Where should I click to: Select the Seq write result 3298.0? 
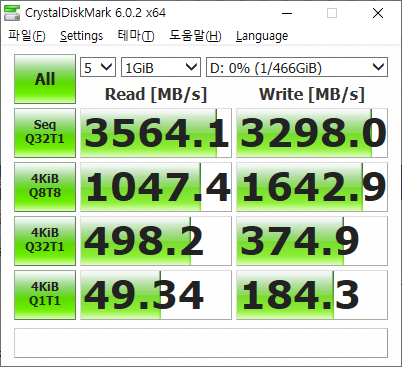coord(312,133)
